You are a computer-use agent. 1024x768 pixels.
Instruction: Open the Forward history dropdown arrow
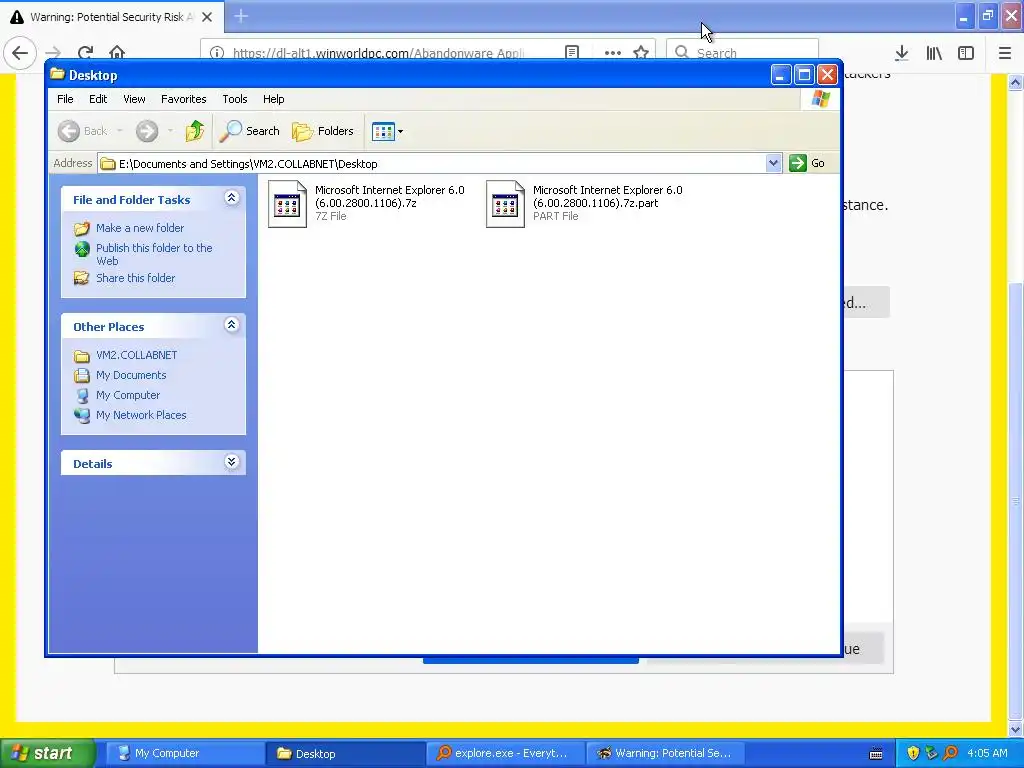click(x=170, y=131)
